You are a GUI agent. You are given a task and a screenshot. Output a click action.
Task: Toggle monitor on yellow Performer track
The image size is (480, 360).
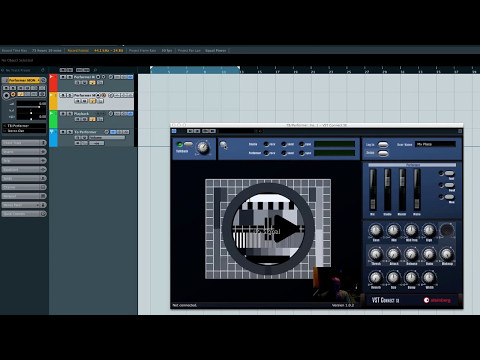[104, 95]
